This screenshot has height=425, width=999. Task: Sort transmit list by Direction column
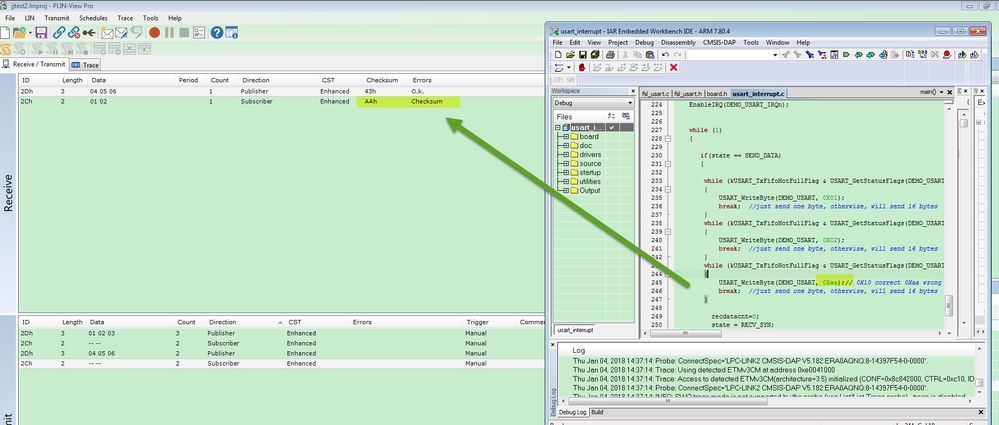point(222,322)
